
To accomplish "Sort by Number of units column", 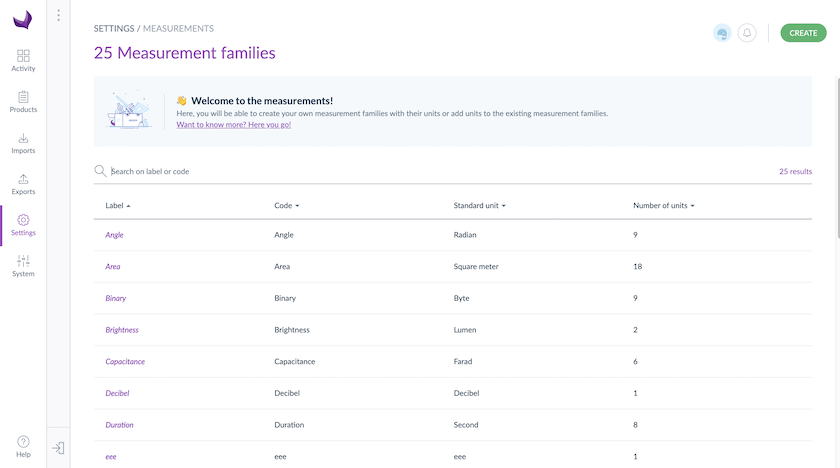I will coord(664,206).
